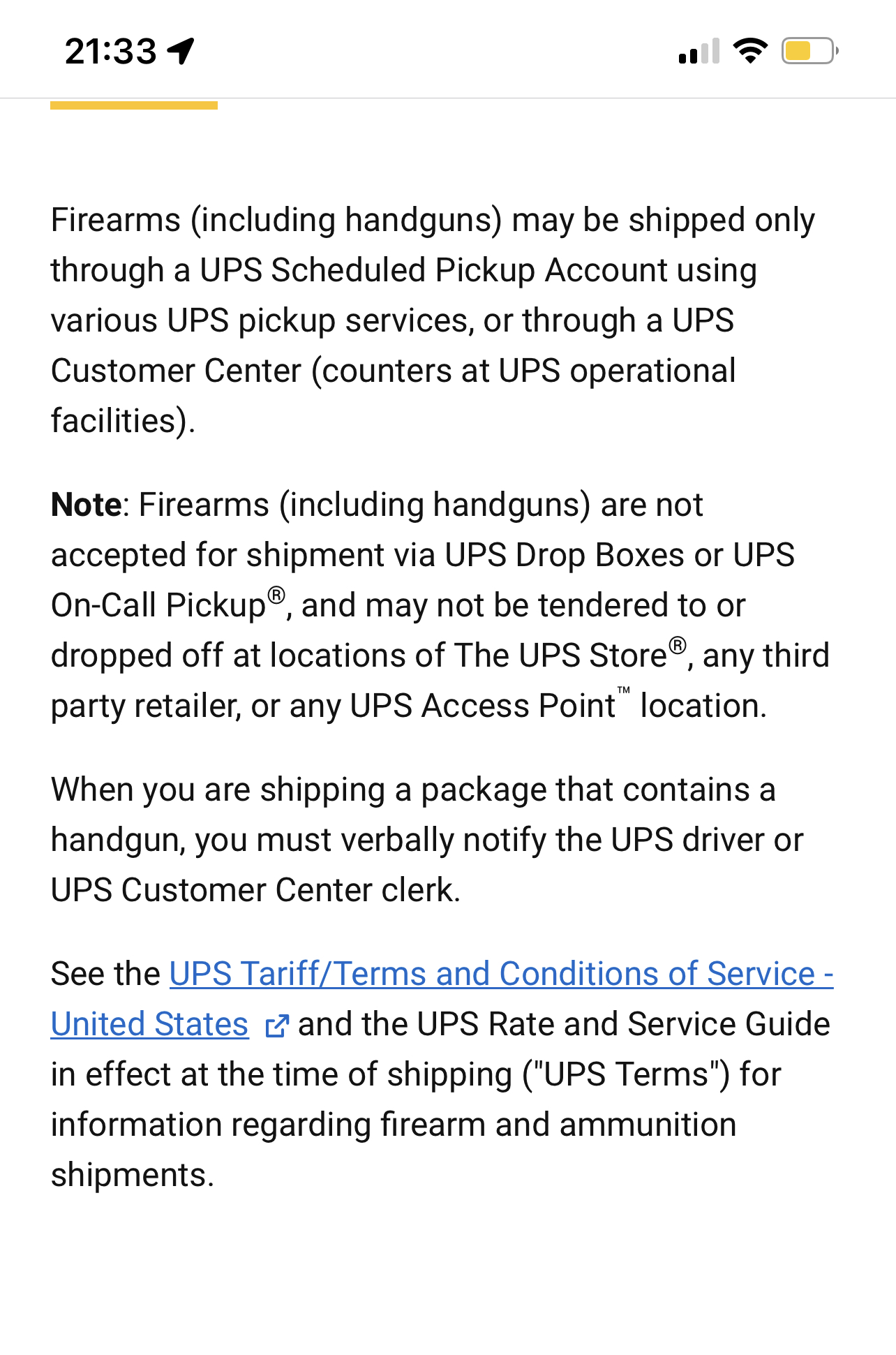
Task: Click the quoted UPS Terms text
Action: [x=626, y=1074]
